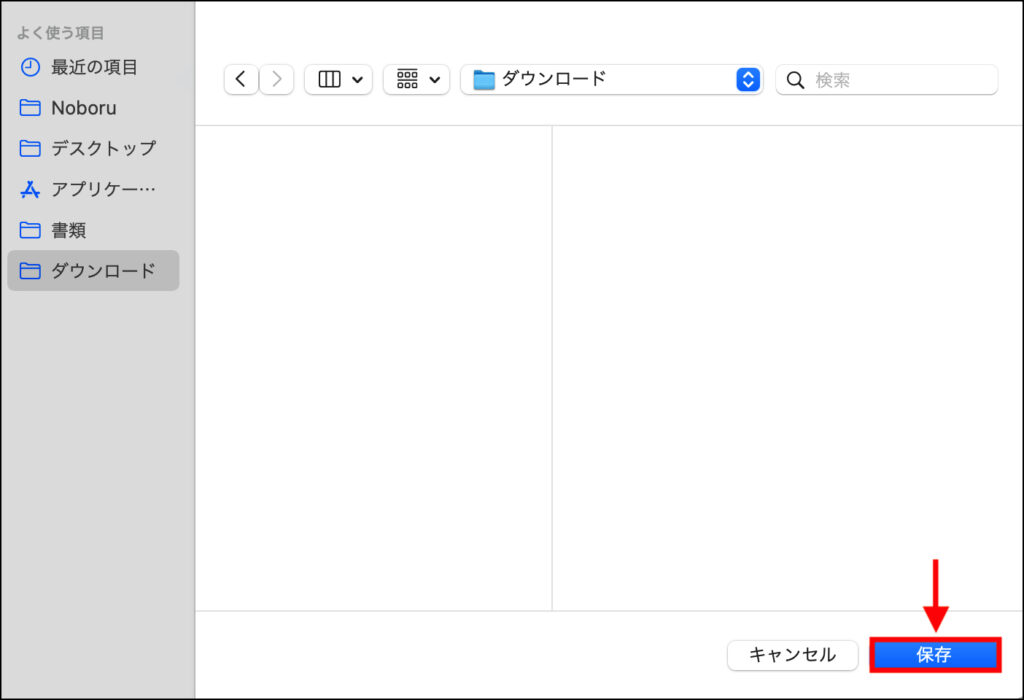Select 書類 in the sidebar

pyautogui.click(x=93, y=230)
